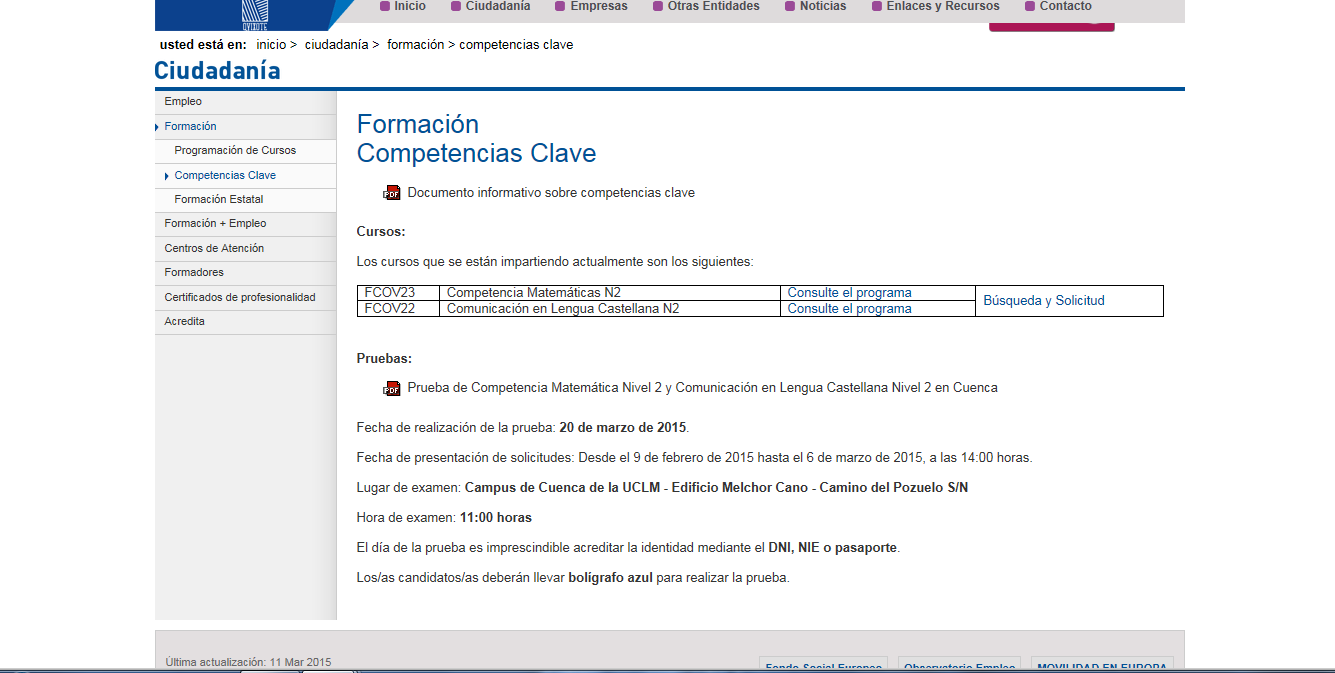Click the purple bullet next to Contacto
The image size is (1335, 673).
(1030, 7)
